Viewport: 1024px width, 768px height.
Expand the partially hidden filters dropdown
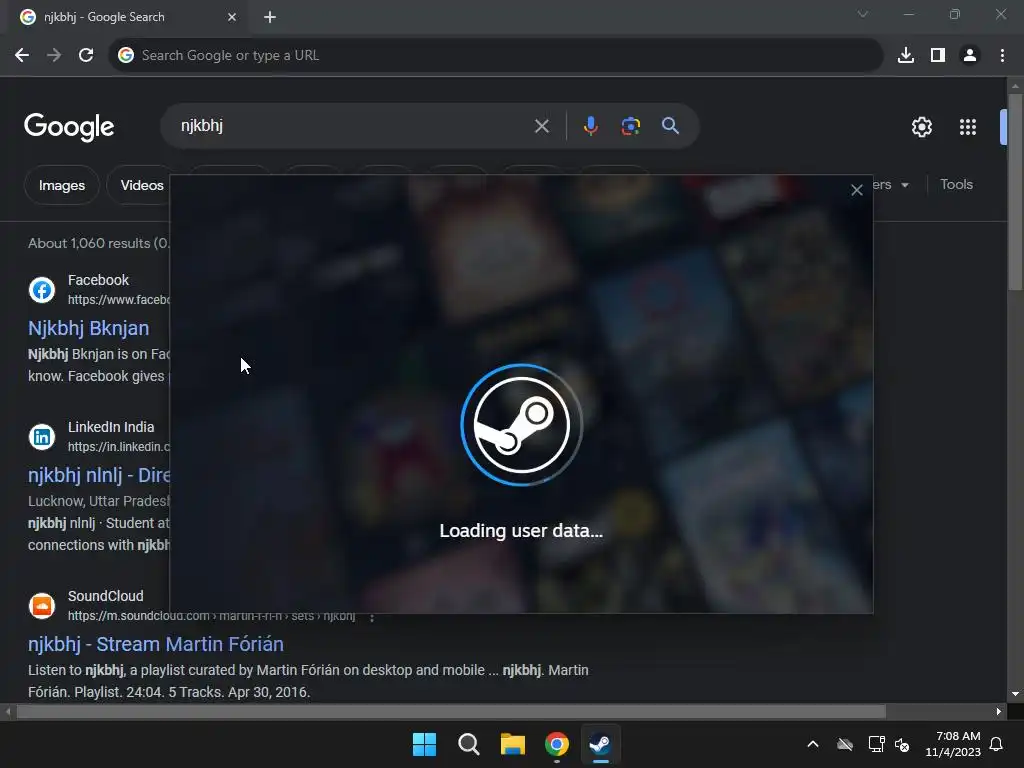[x=892, y=185]
